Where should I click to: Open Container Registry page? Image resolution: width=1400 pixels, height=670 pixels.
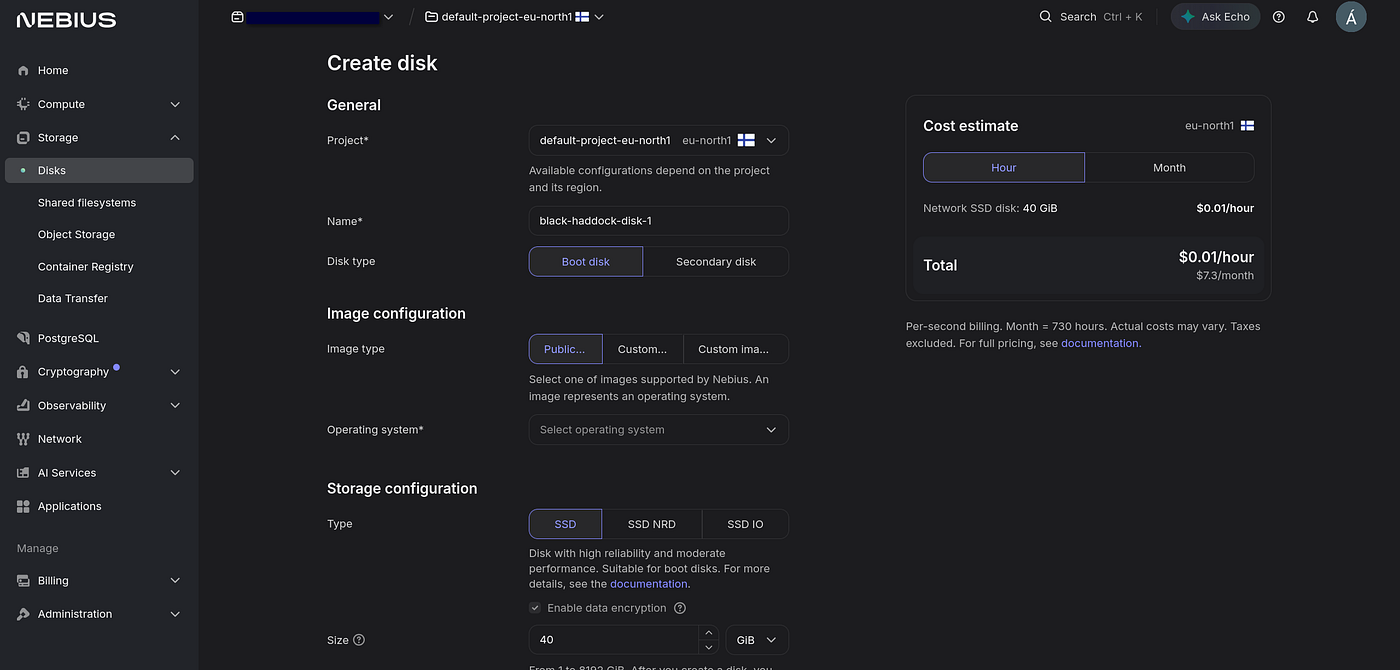pyautogui.click(x=85, y=267)
